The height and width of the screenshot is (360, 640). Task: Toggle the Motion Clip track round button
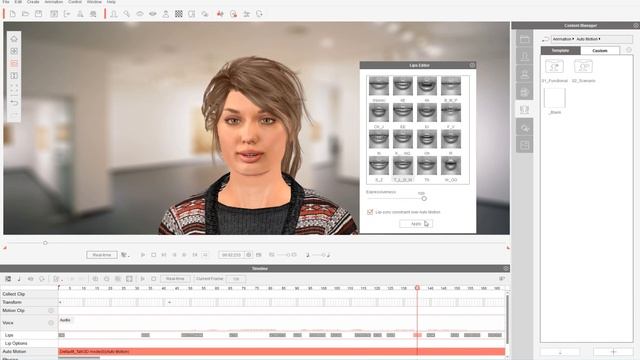coord(51,311)
